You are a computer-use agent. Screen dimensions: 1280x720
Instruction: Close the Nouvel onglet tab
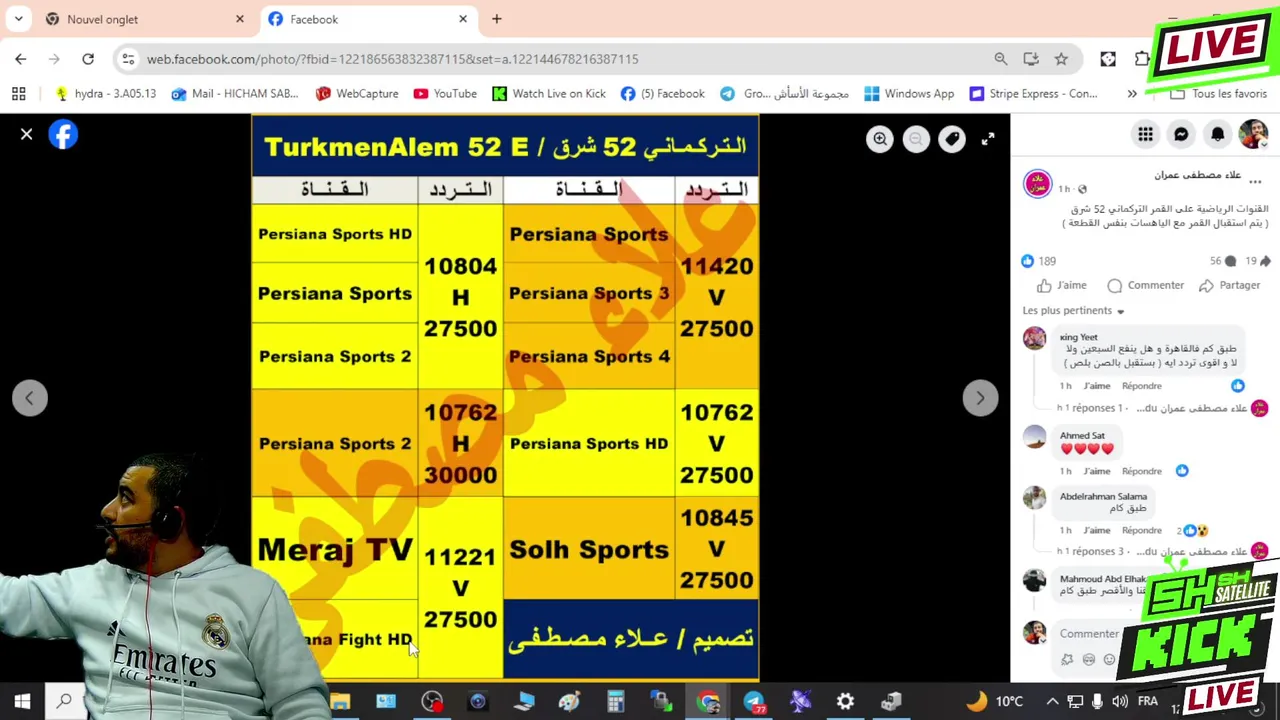pyautogui.click(x=239, y=19)
